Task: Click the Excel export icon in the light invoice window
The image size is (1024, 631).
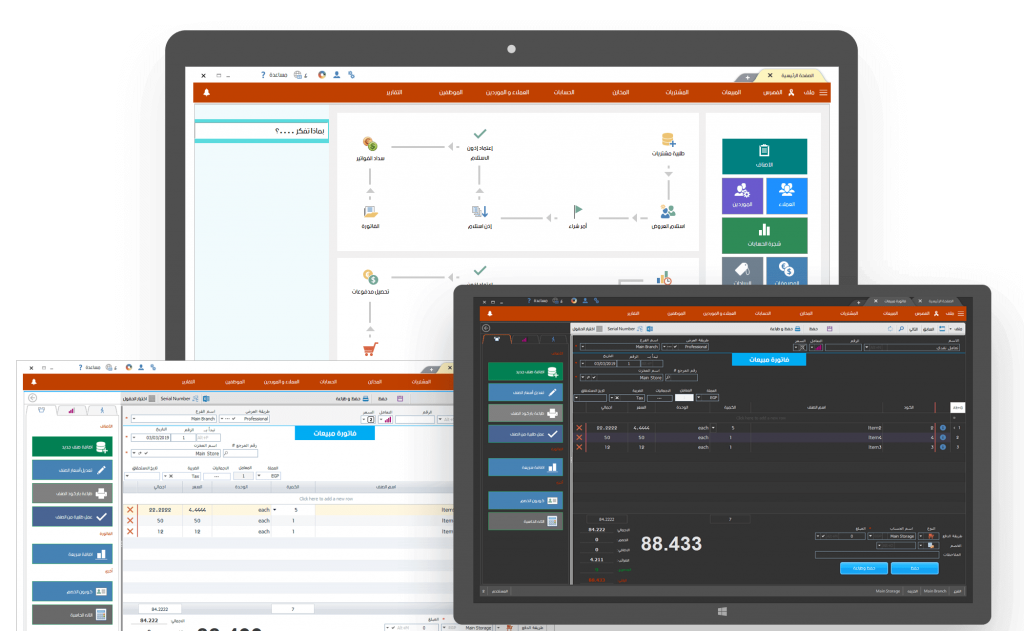Action: coord(206,398)
